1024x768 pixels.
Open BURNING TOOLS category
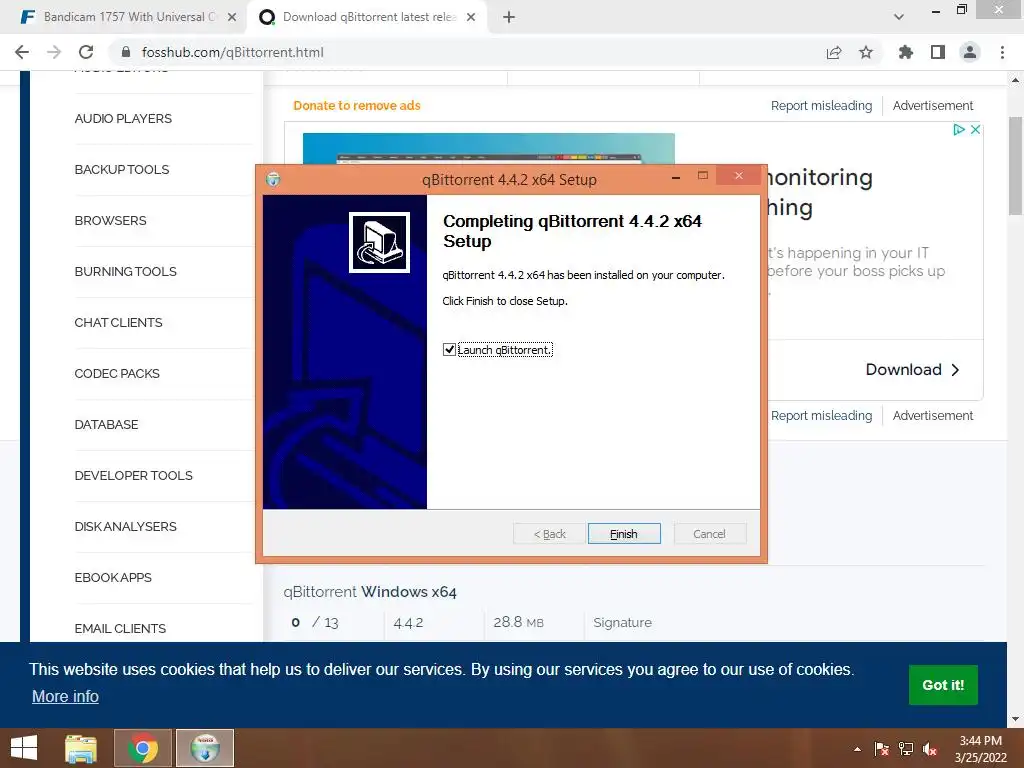pos(125,272)
